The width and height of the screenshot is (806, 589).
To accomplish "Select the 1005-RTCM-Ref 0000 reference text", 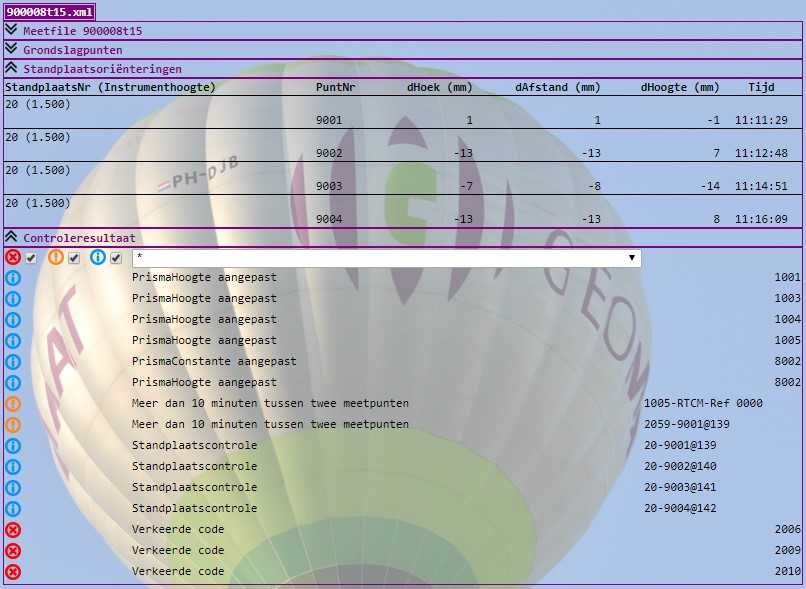I will tap(703, 403).
